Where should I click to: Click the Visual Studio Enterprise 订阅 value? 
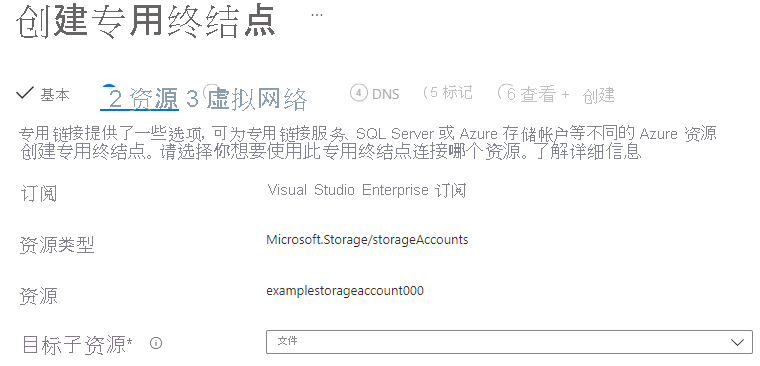366,190
